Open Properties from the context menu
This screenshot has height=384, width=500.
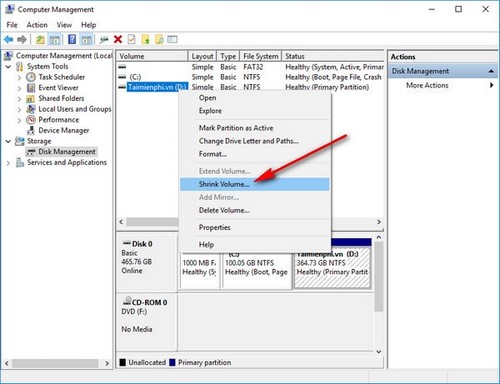(x=255, y=227)
